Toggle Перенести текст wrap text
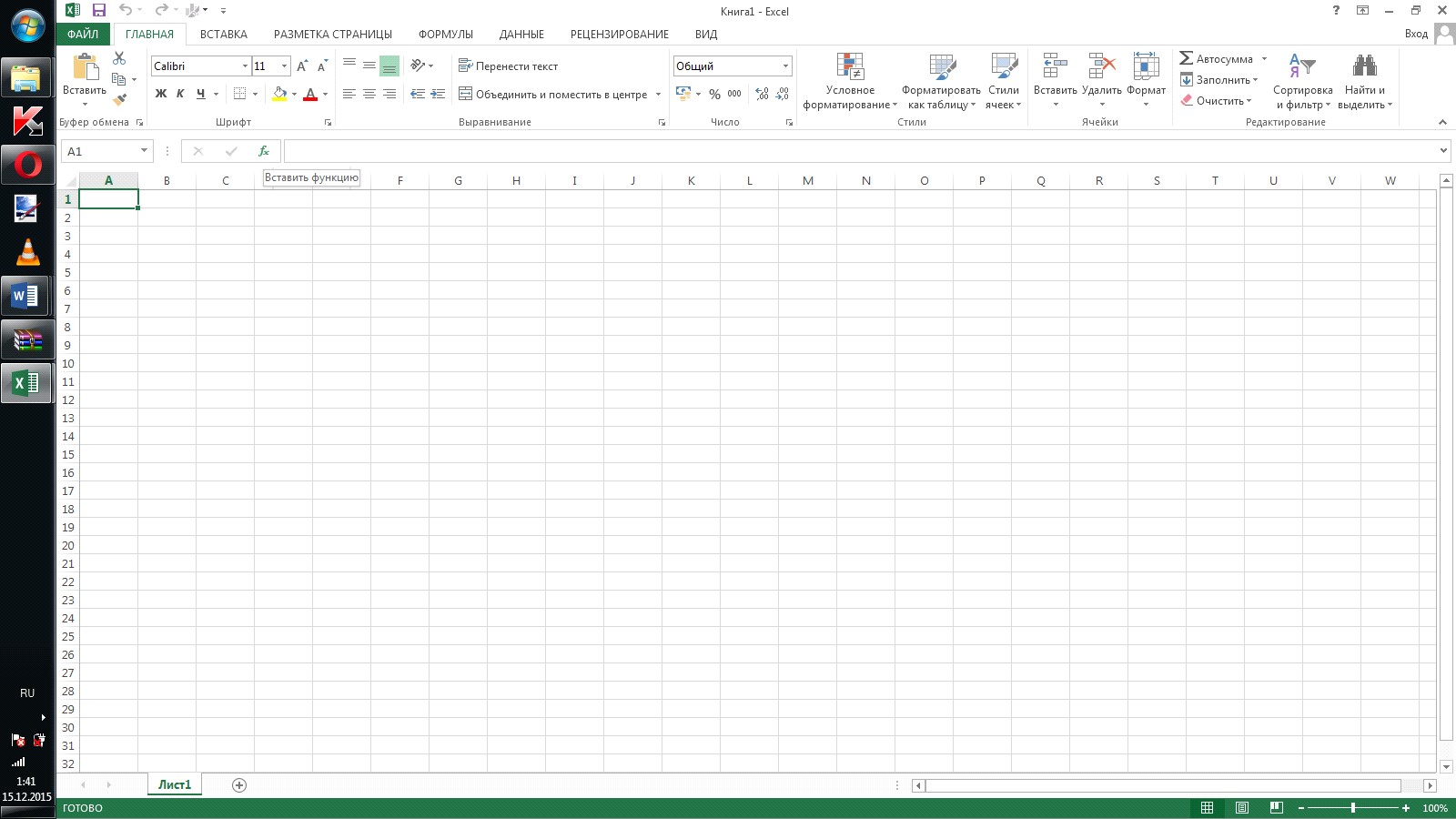 coord(508,66)
